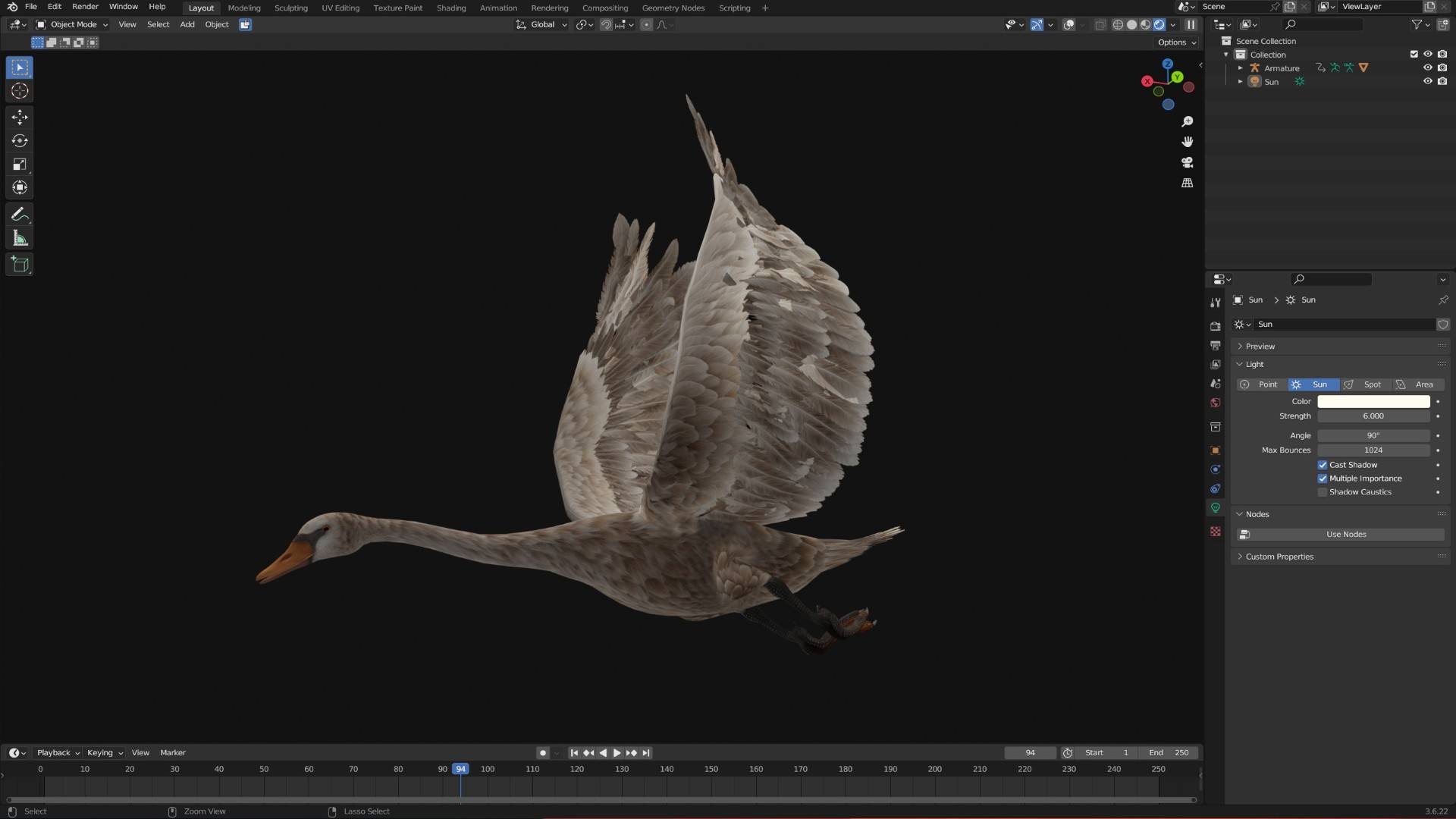Select the Transform tool

click(x=20, y=188)
